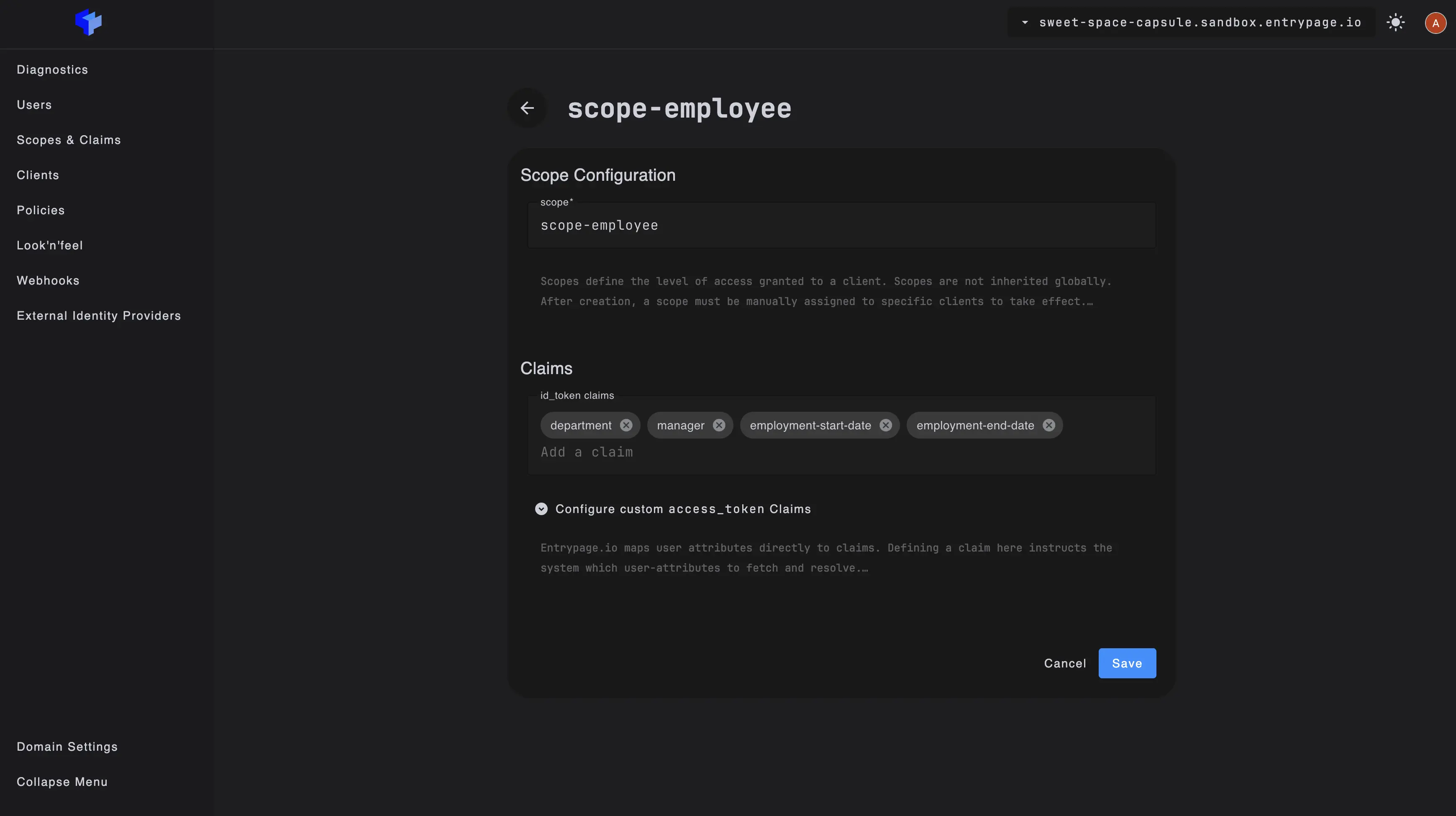
Task: Cancel the scope edits
Action: click(x=1064, y=663)
